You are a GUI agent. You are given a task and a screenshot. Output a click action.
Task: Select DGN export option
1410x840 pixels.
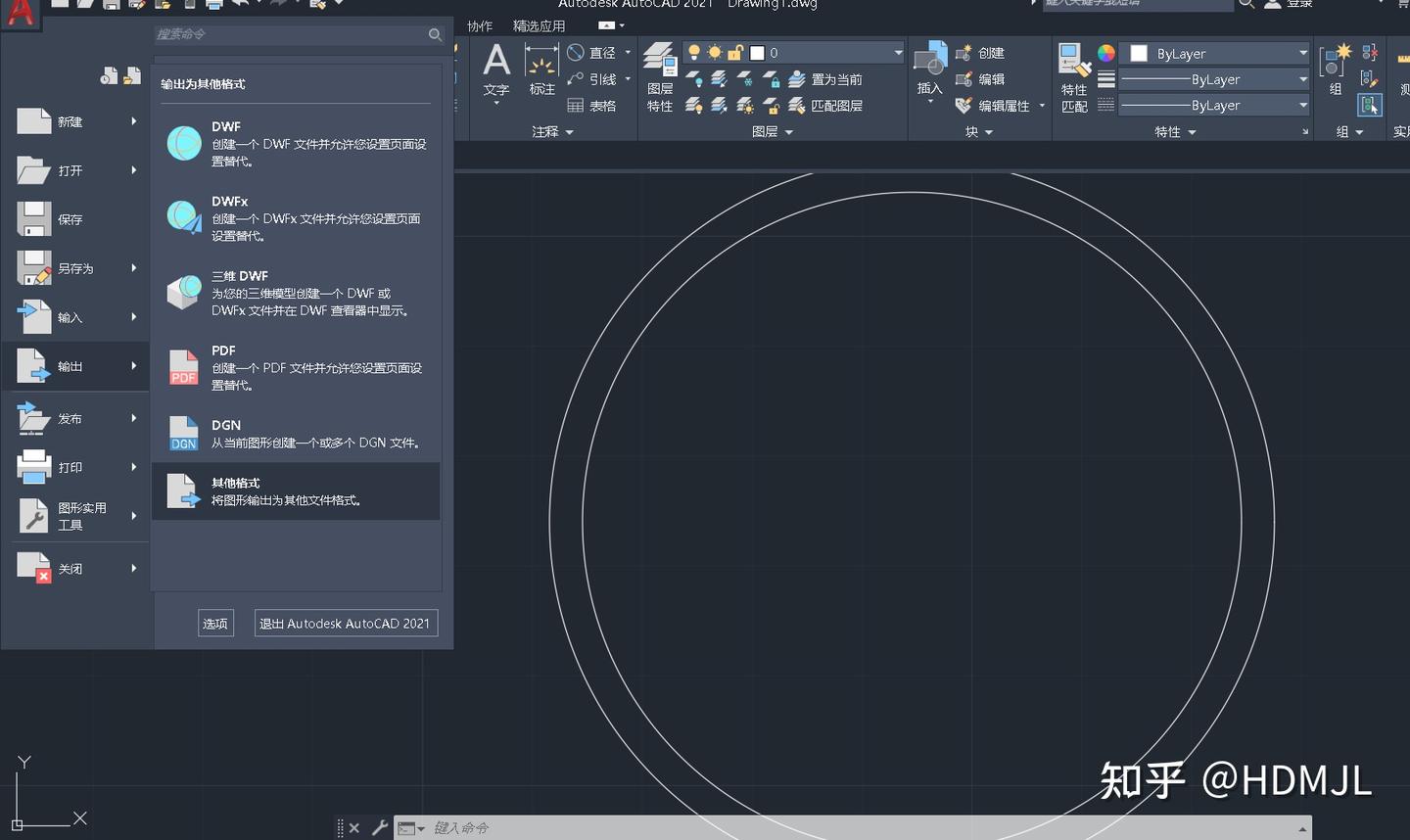tap(296, 434)
